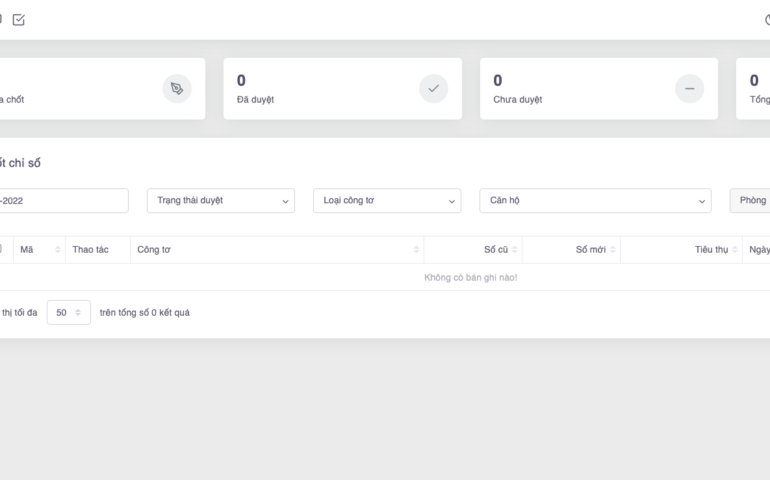Click the check-square icon in top bar
The height and width of the screenshot is (480, 770).
[x=18, y=20]
